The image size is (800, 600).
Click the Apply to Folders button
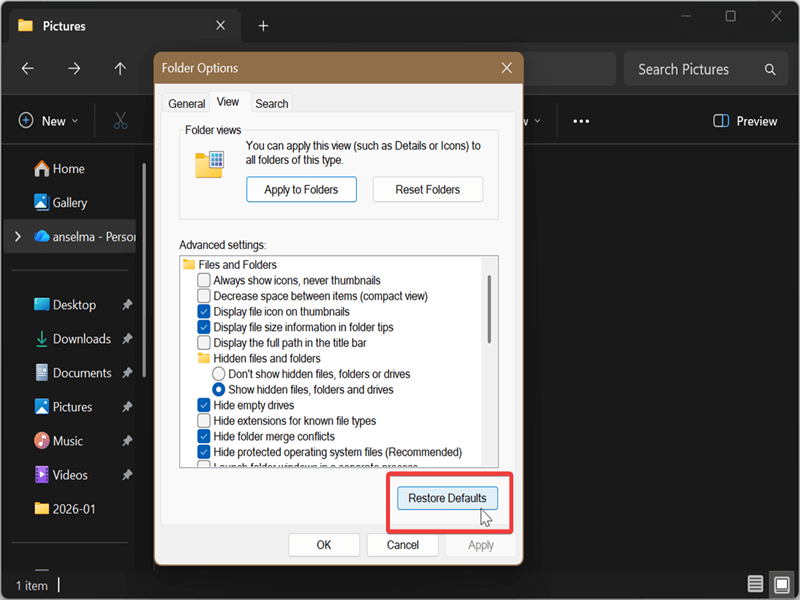click(301, 189)
